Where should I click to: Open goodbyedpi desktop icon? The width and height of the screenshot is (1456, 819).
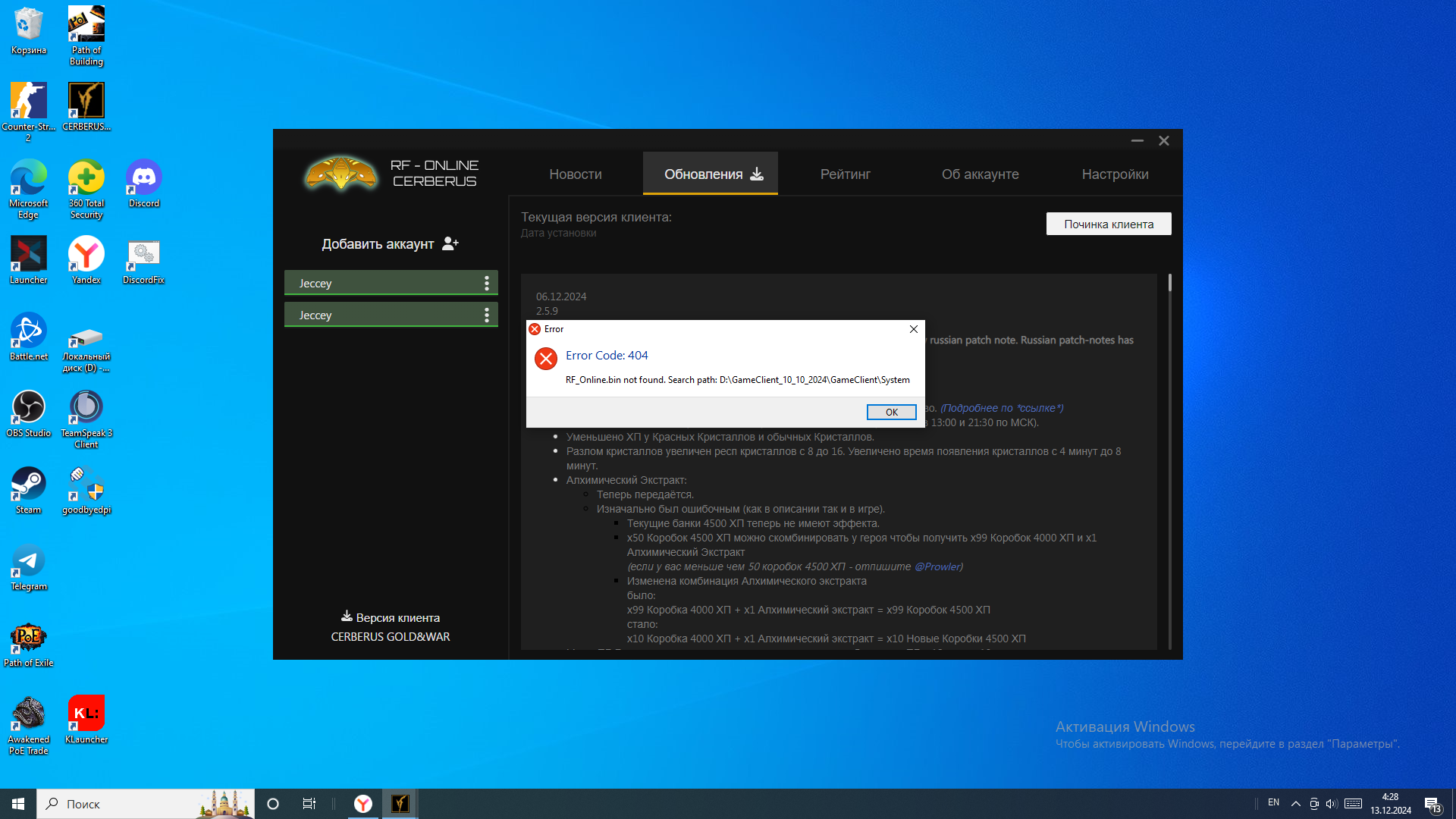coord(86,490)
